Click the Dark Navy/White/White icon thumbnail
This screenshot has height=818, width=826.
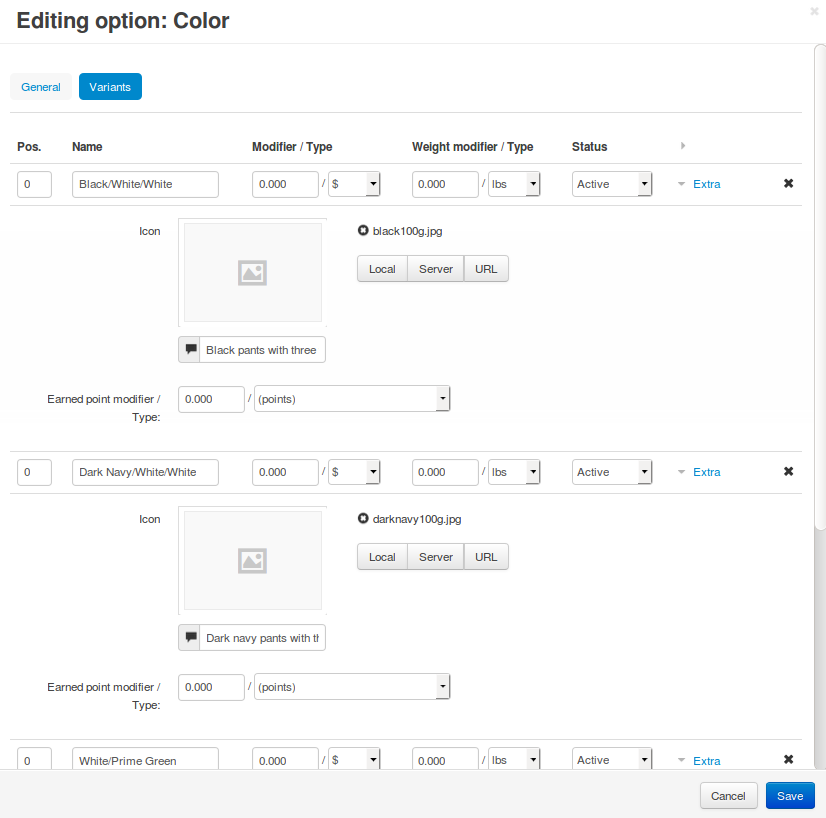[x=252, y=560]
